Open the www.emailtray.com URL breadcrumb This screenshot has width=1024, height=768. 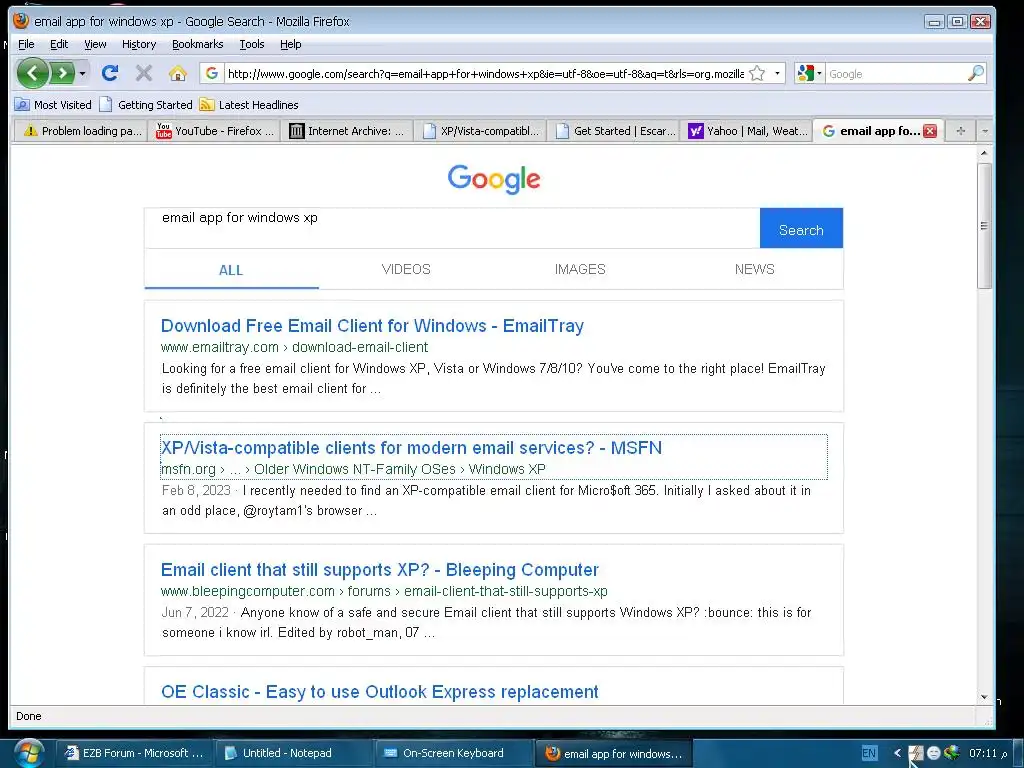(x=295, y=347)
